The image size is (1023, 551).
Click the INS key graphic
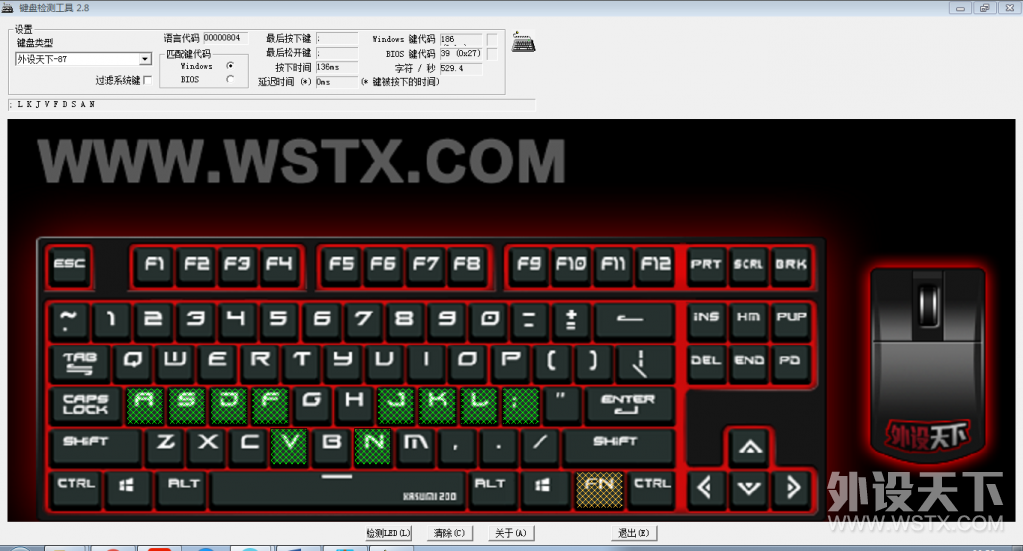pos(706,319)
